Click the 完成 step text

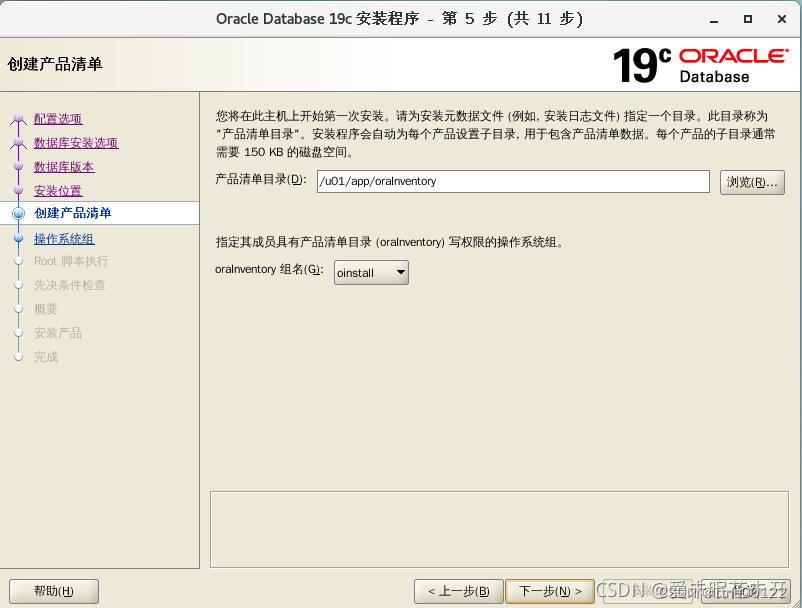(x=46, y=357)
